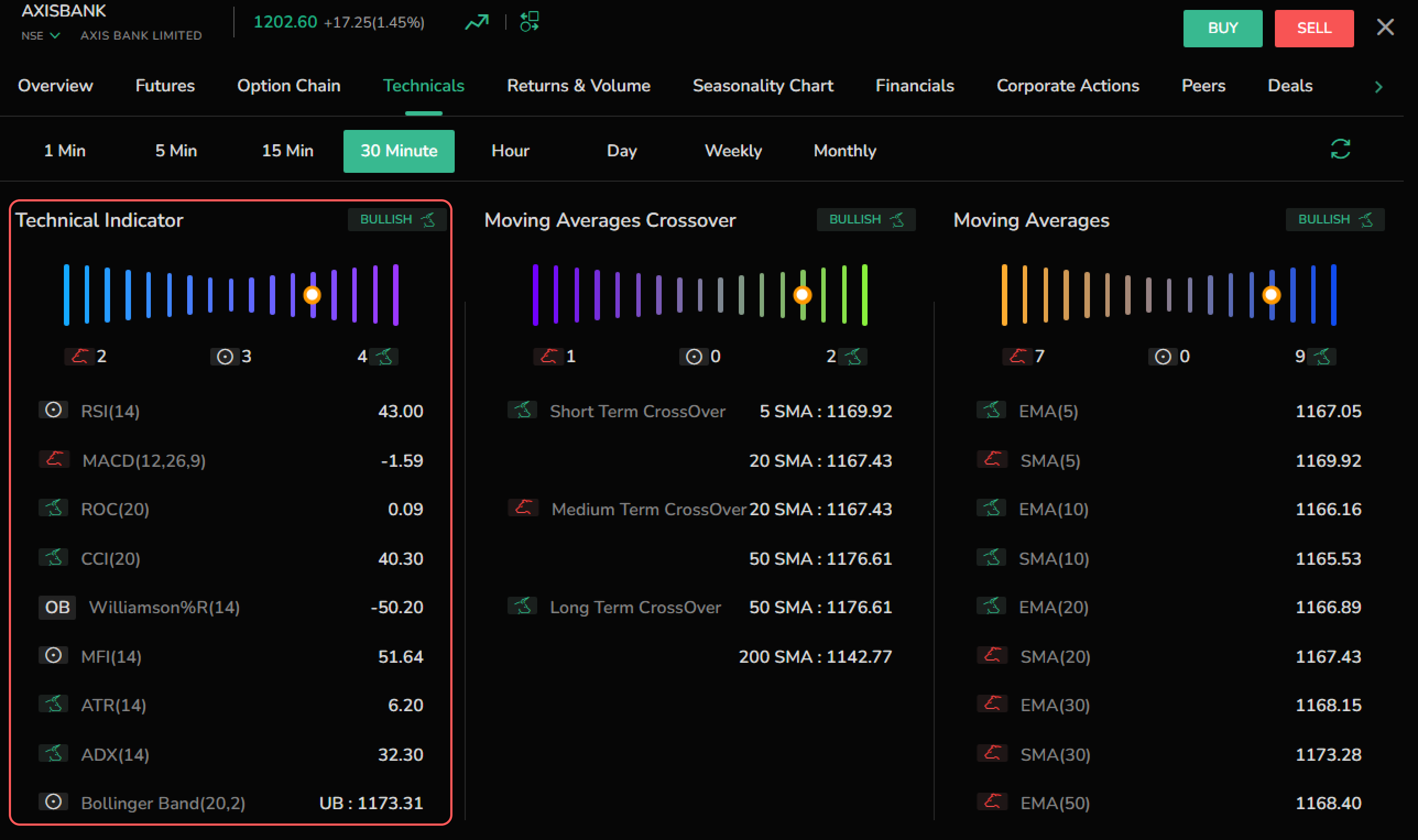Click the stock price 1202.60
Screen dimensions: 1418x840
(285, 22)
